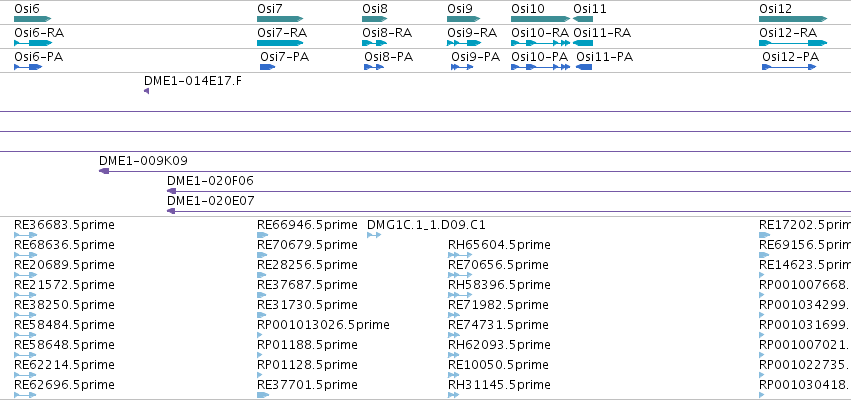The width and height of the screenshot is (851, 400).
Task: Select the RE74731.5prime label
Action: click(x=498, y=325)
